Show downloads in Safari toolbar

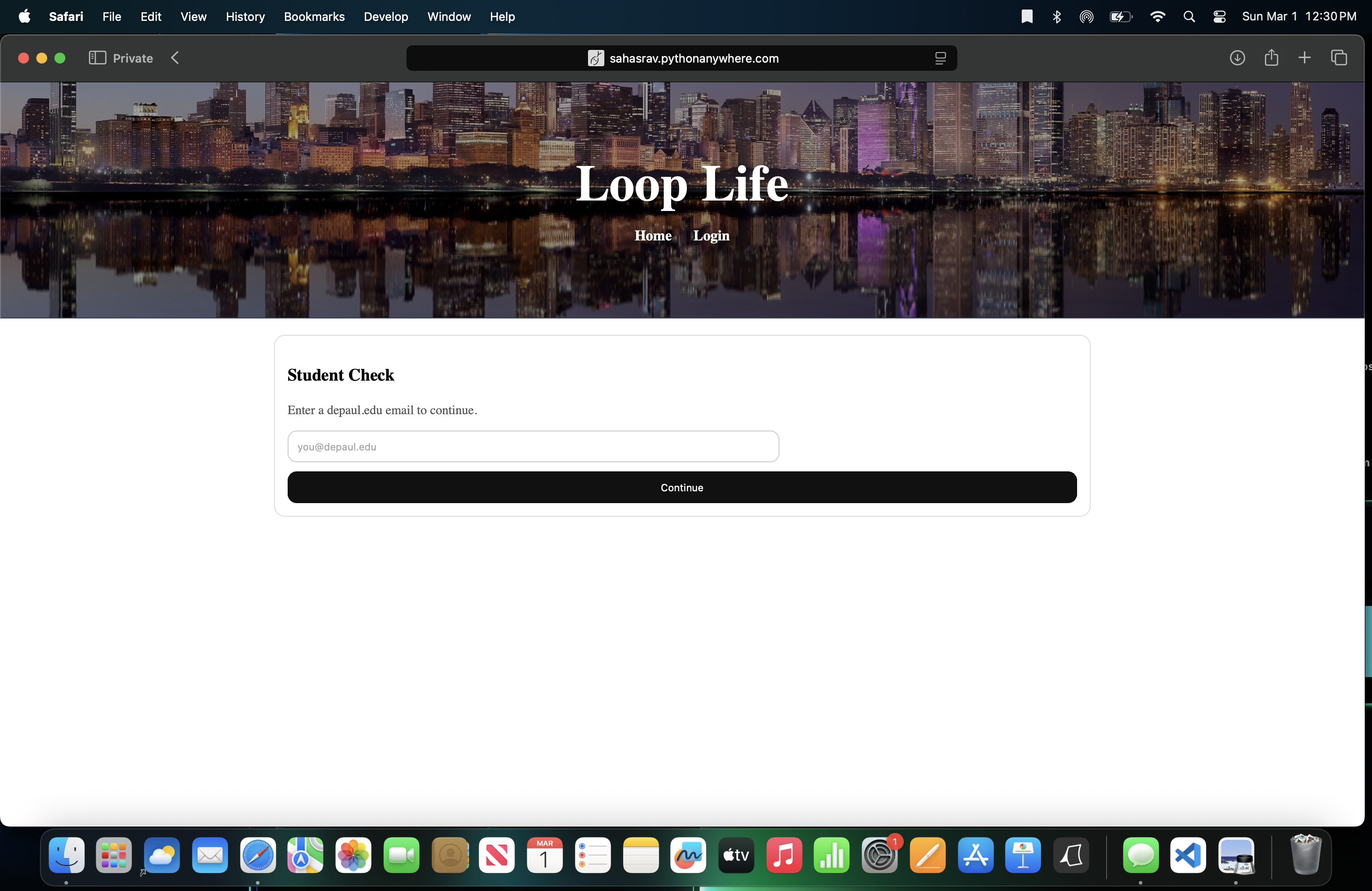coord(1237,58)
